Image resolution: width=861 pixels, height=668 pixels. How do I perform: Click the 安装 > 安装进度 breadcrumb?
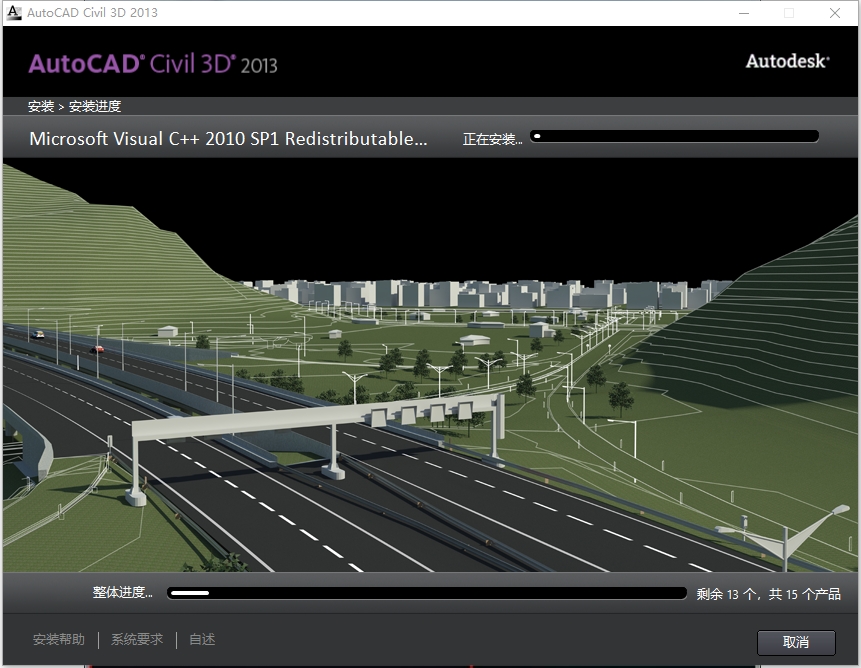[75, 106]
